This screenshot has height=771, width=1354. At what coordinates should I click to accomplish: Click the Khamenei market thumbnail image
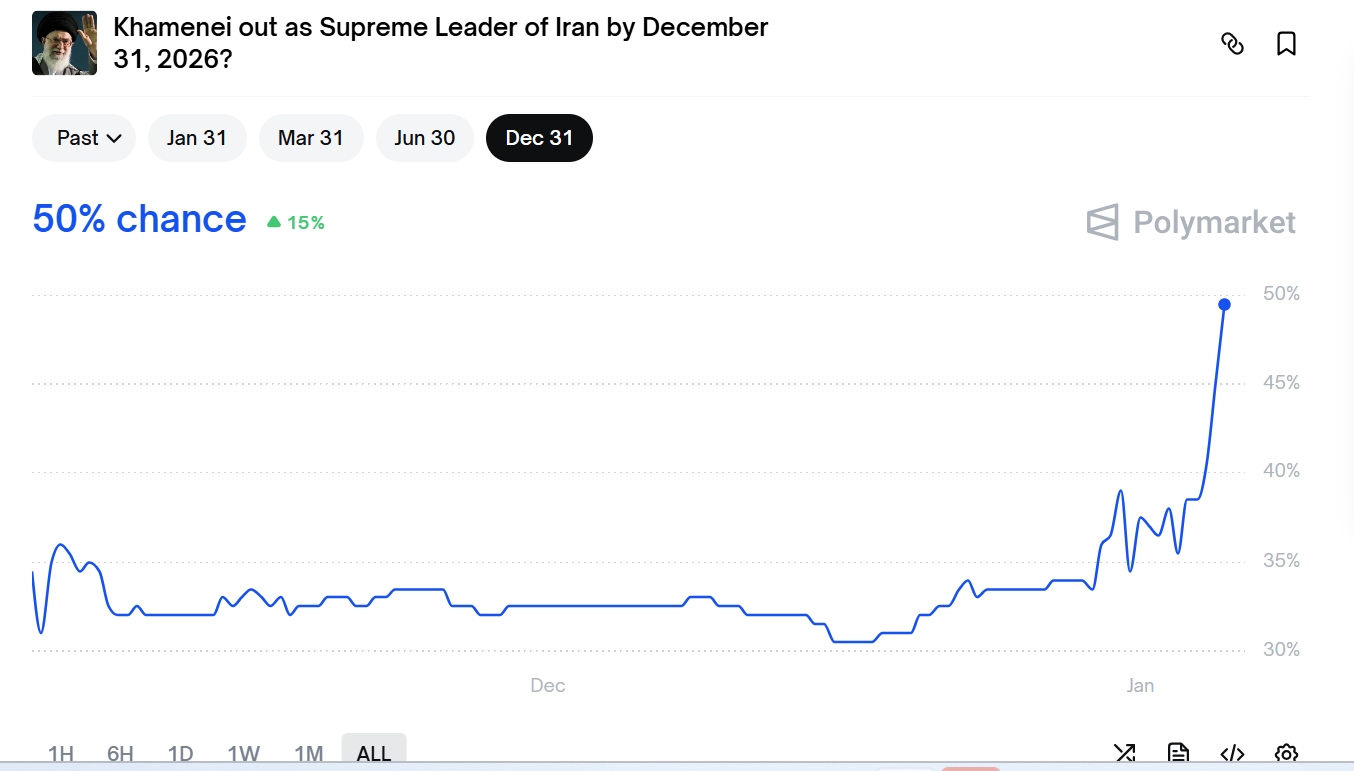pos(64,43)
